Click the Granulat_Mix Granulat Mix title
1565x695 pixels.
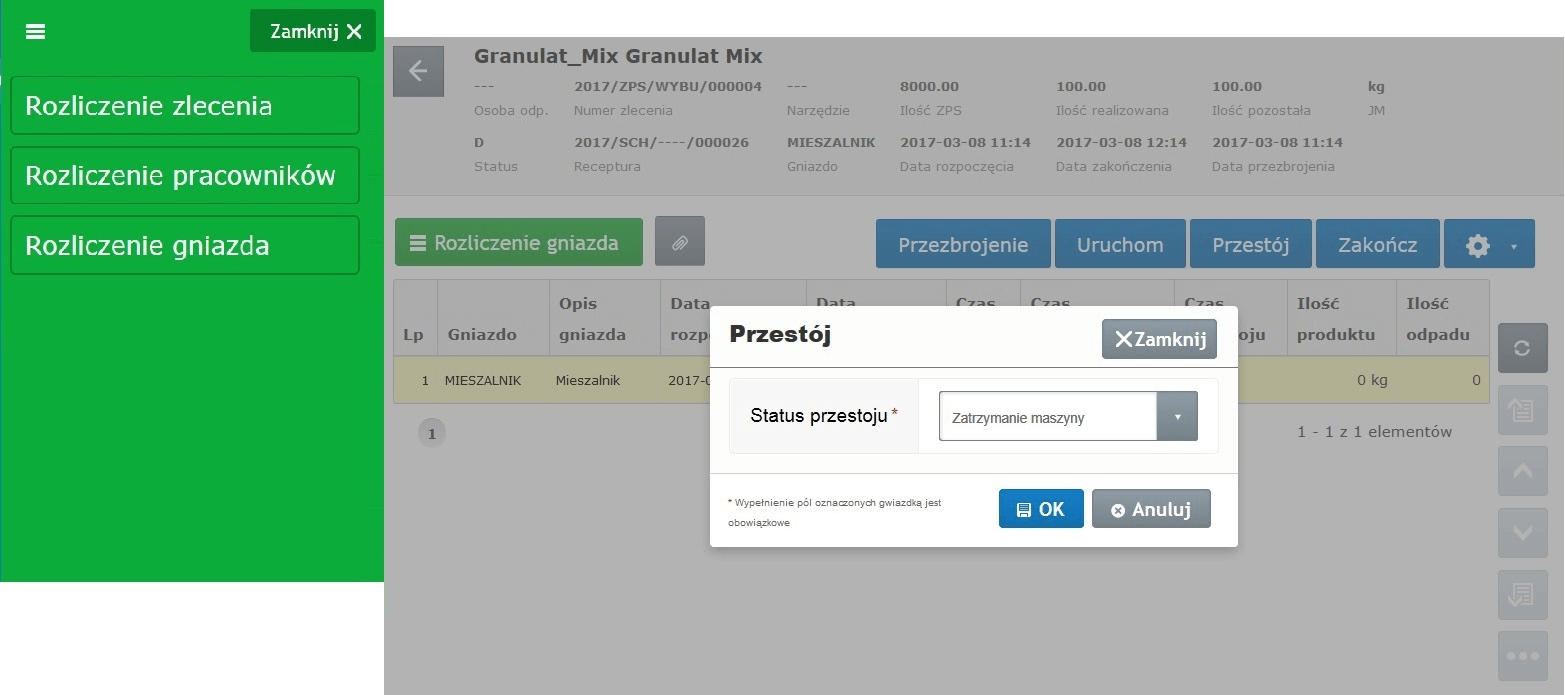(x=618, y=56)
